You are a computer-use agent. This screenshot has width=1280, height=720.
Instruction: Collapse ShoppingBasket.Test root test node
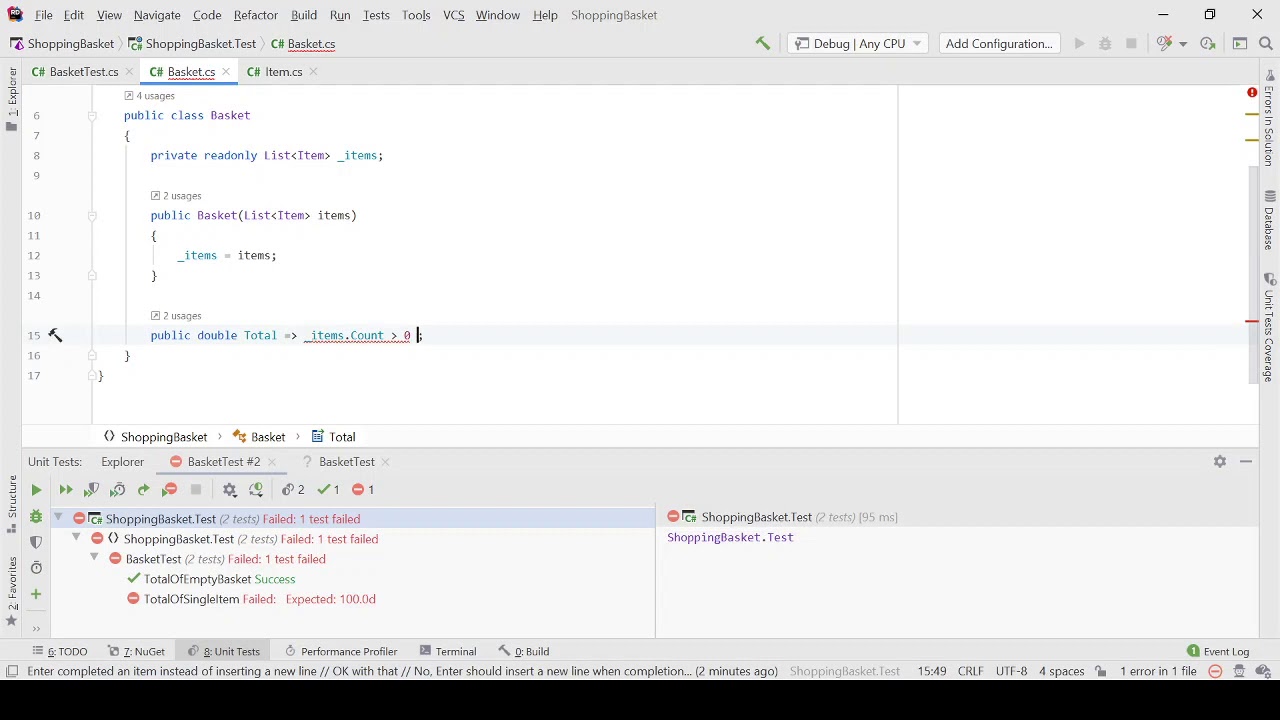coord(58,518)
